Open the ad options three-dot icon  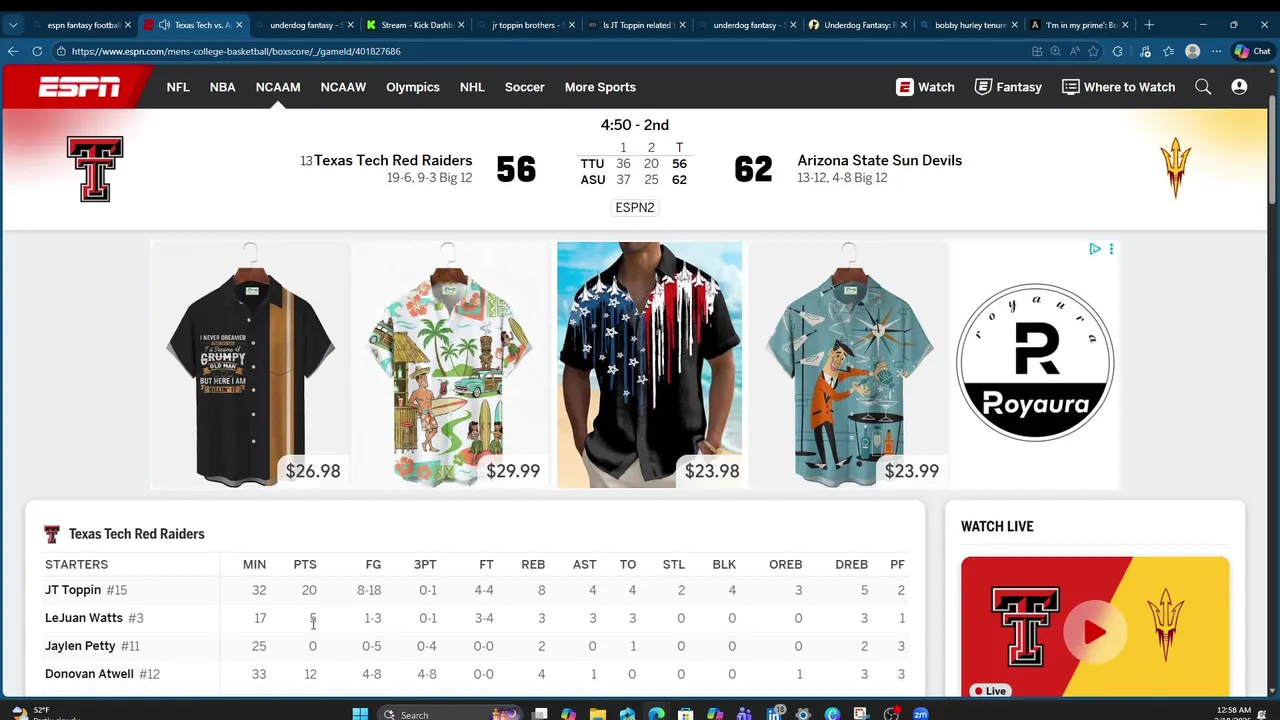click(1111, 249)
